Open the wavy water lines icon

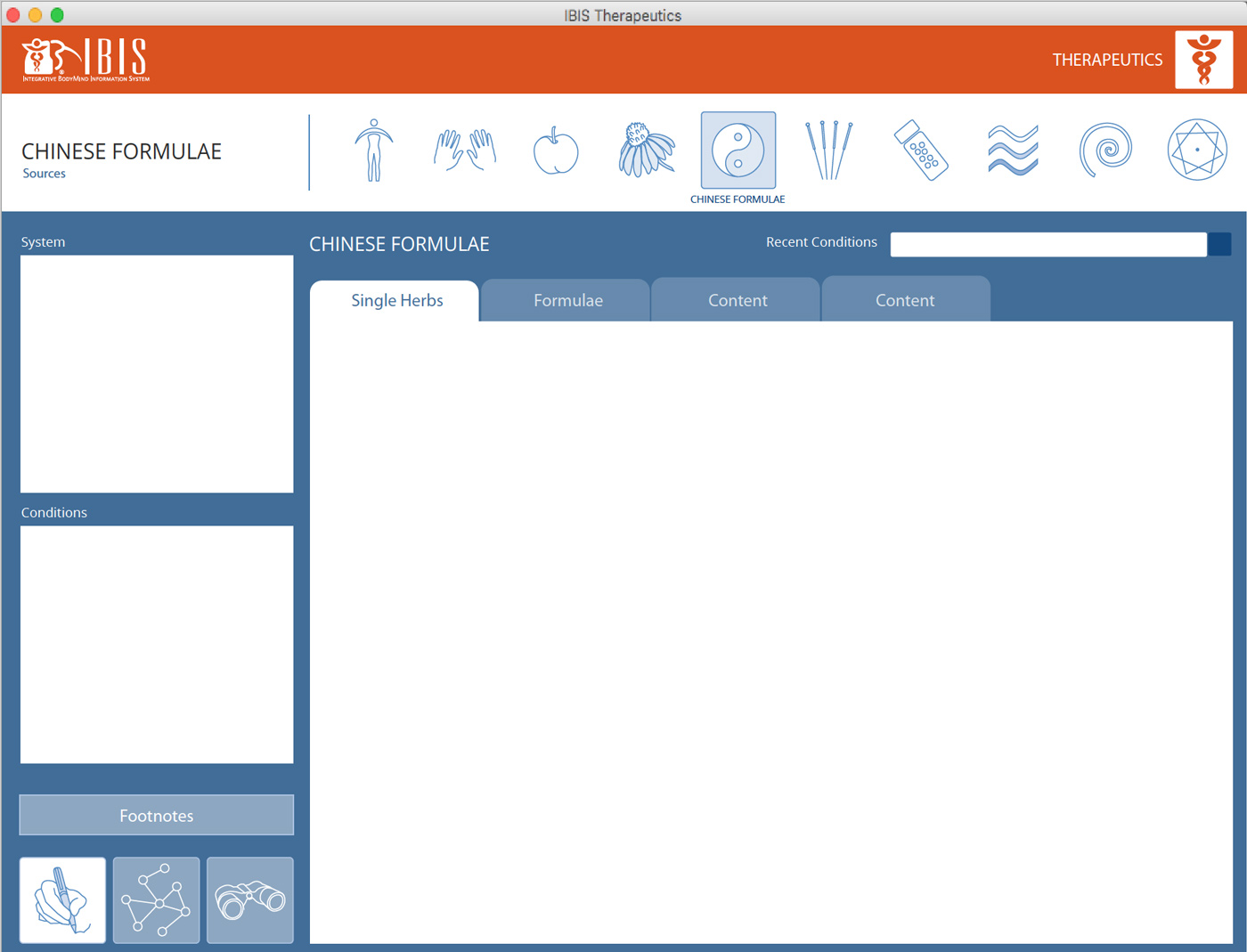1013,151
